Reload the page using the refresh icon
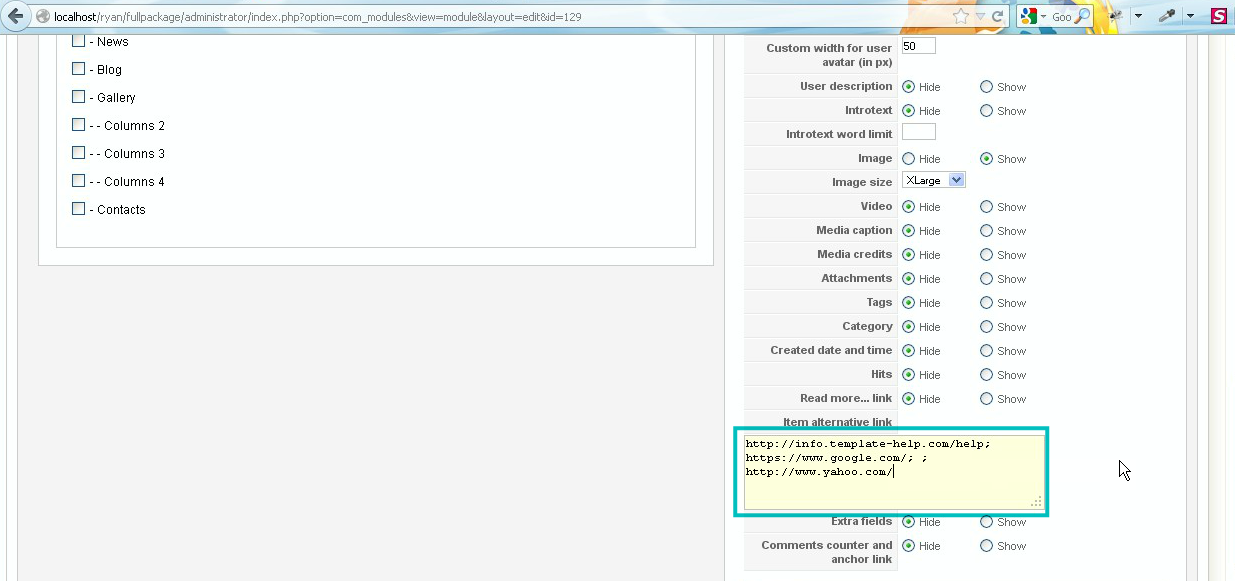The image size is (1235, 581). pyautogui.click(x=998, y=16)
